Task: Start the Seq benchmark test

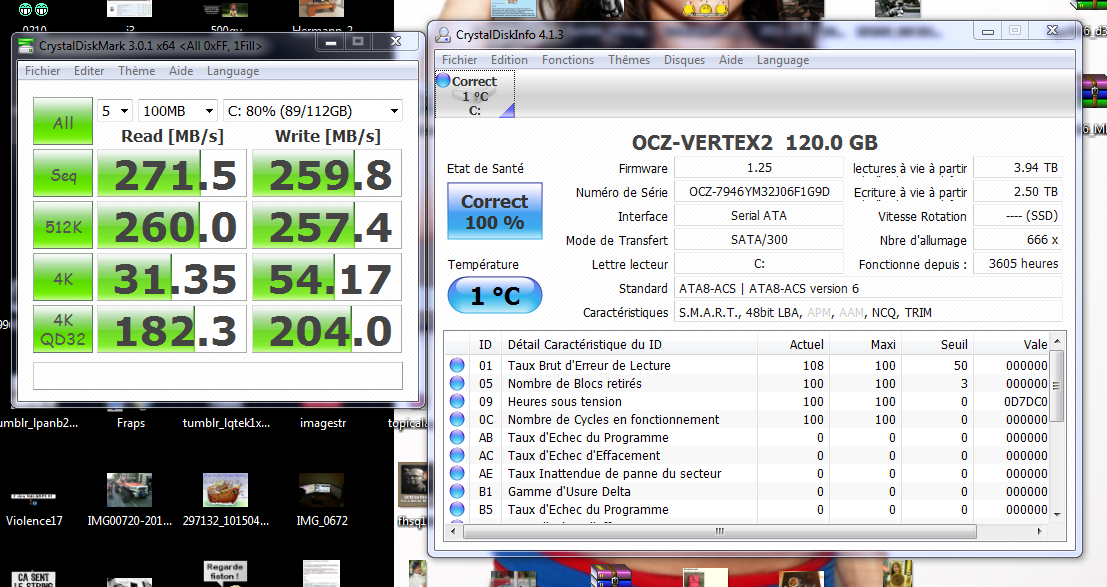Action: [x=63, y=175]
